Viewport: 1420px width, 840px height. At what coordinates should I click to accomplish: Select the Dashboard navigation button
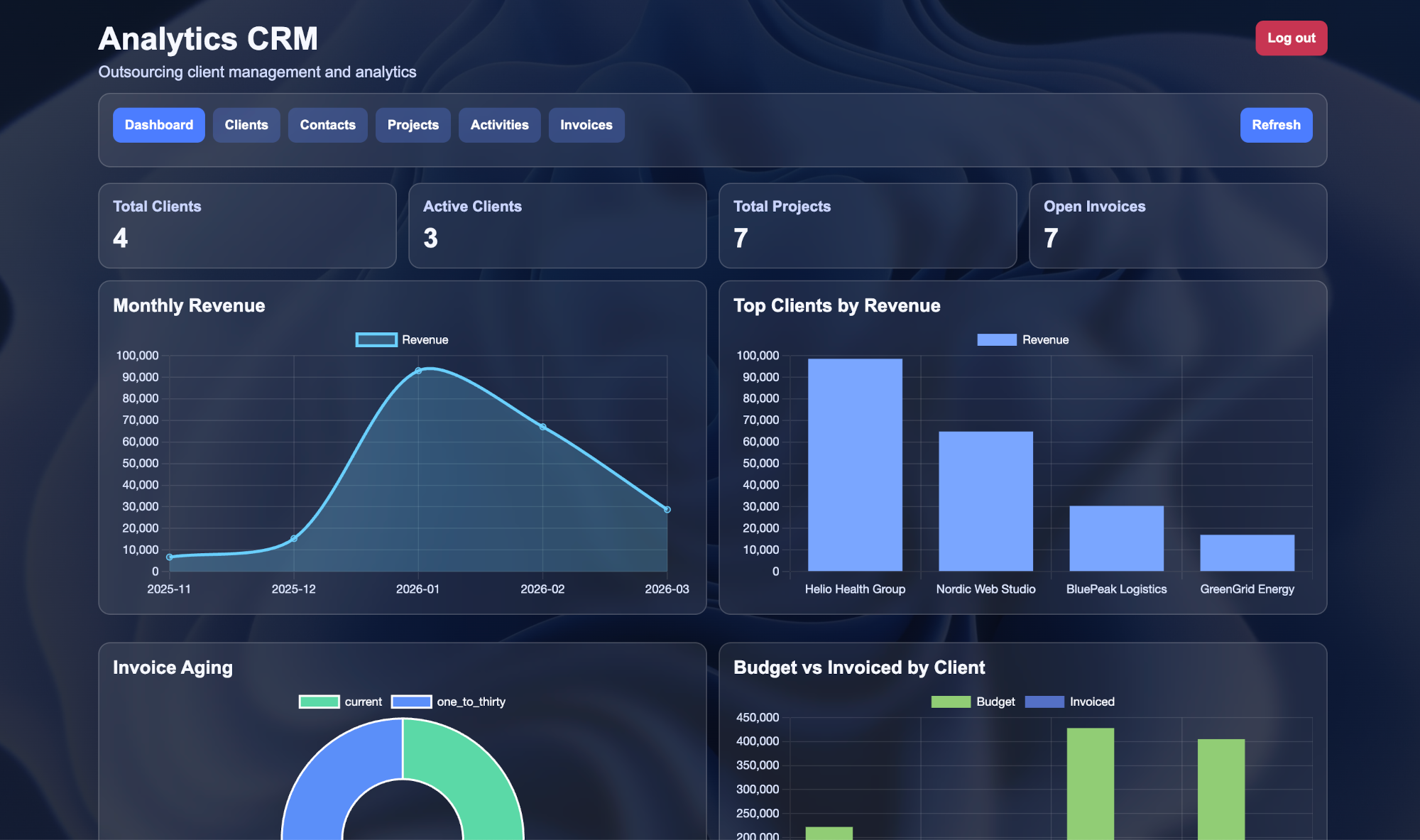coord(158,125)
